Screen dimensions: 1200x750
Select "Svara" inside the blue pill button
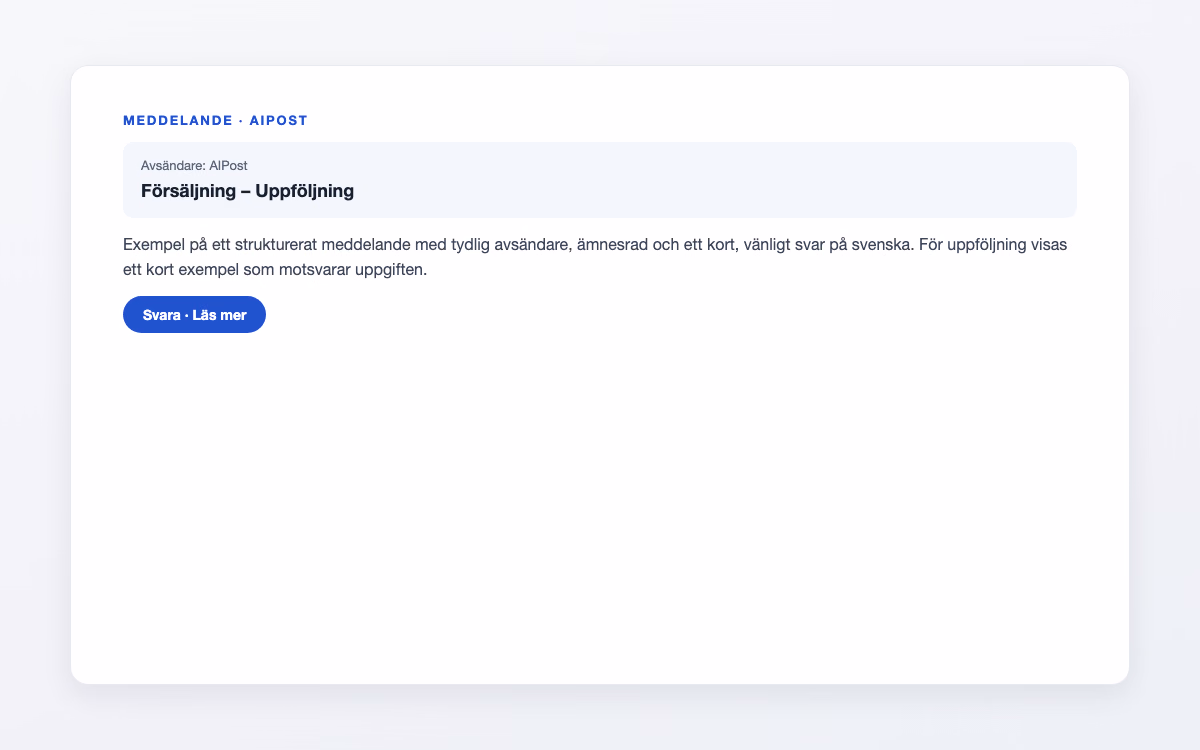(162, 315)
